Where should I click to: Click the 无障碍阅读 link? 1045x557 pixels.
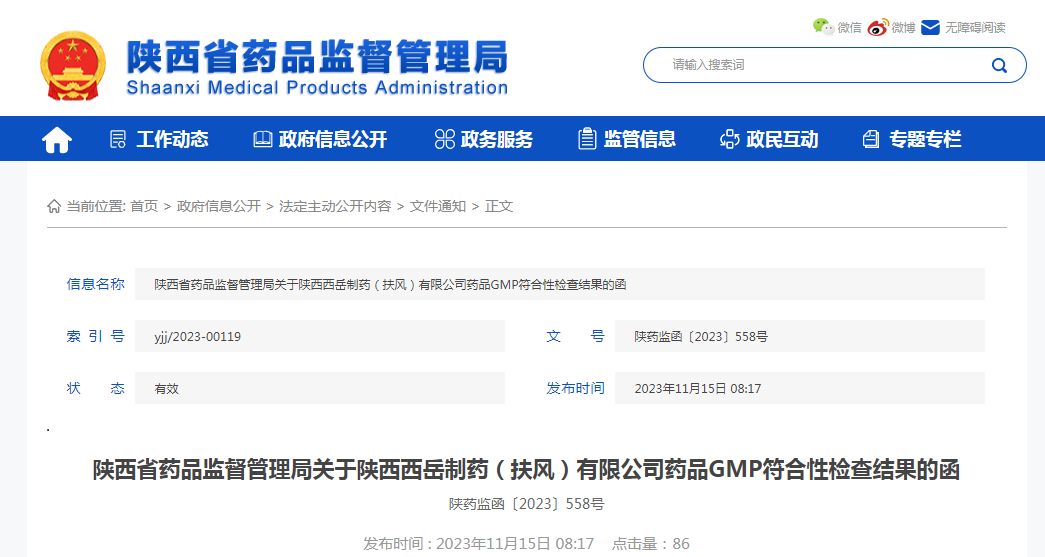(975, 27)
